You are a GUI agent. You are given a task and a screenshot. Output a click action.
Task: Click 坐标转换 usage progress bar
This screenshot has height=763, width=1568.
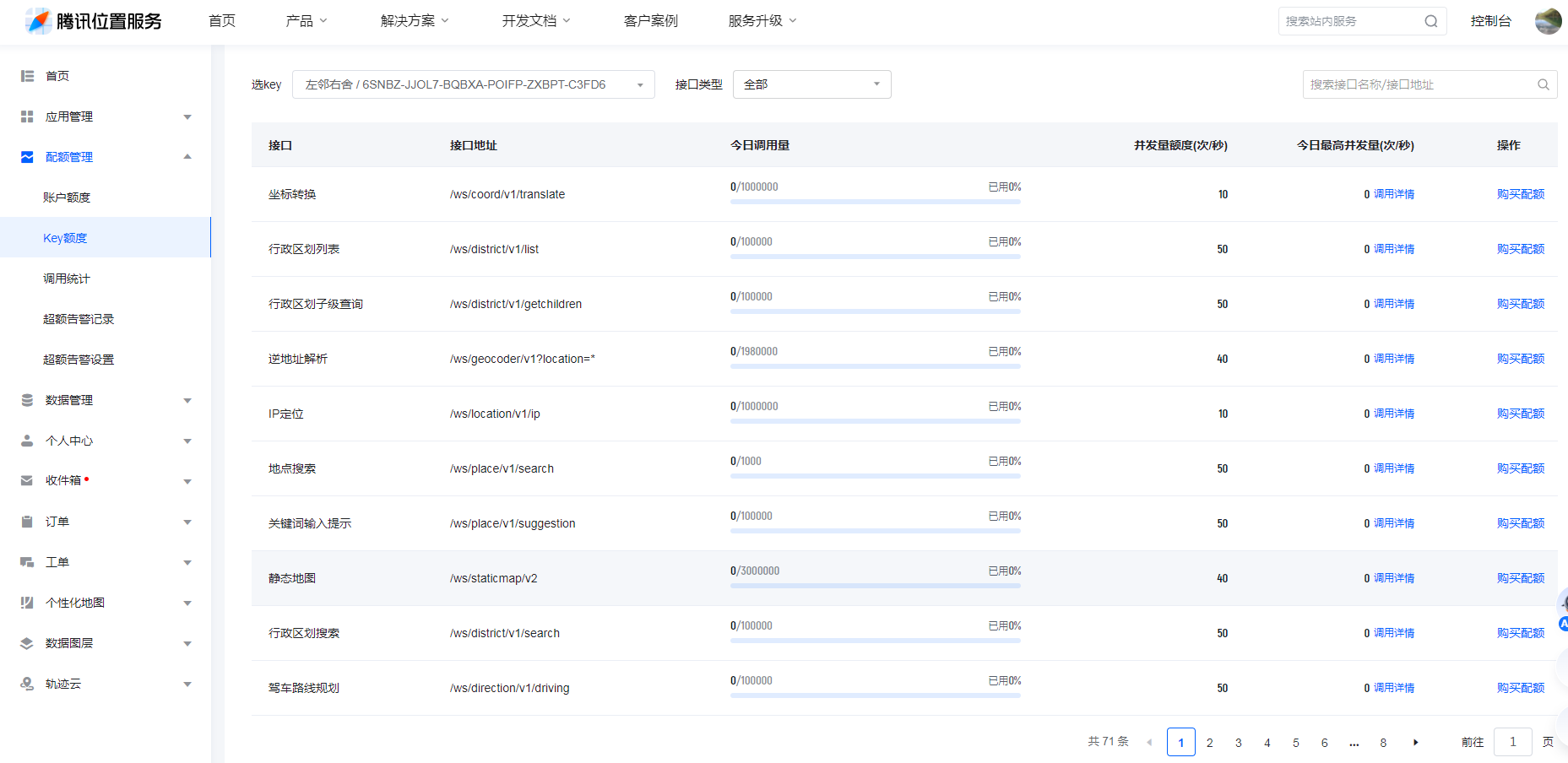[x=876, y=202]
